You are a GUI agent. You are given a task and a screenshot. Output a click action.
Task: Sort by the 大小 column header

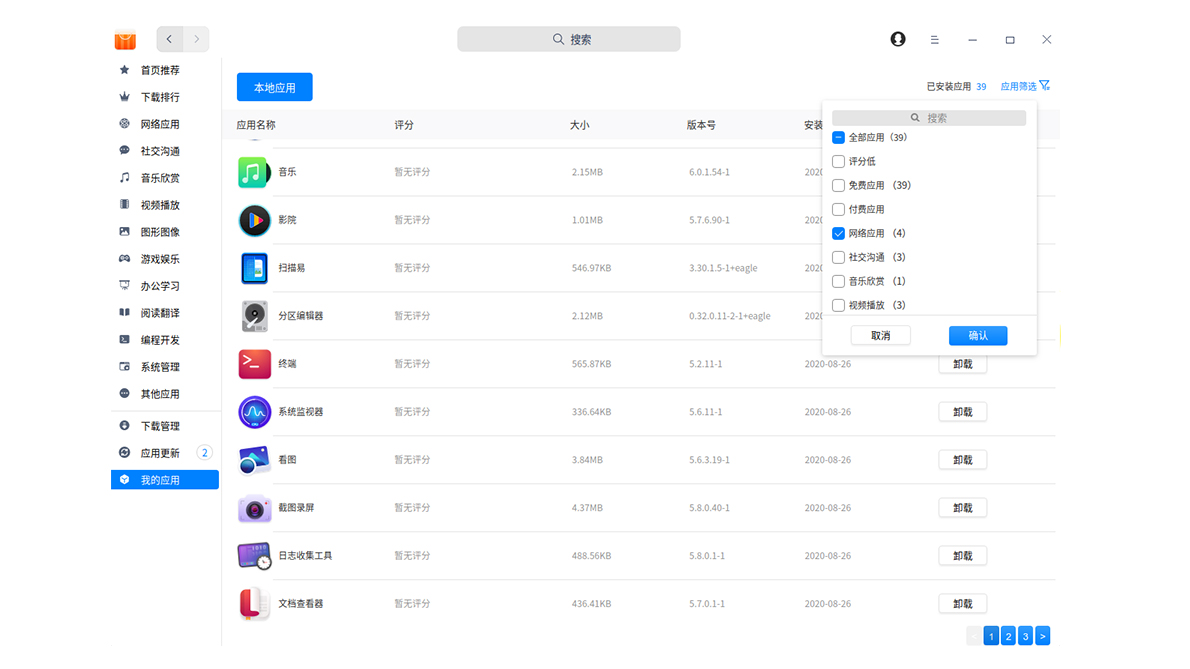coord(579,125)
